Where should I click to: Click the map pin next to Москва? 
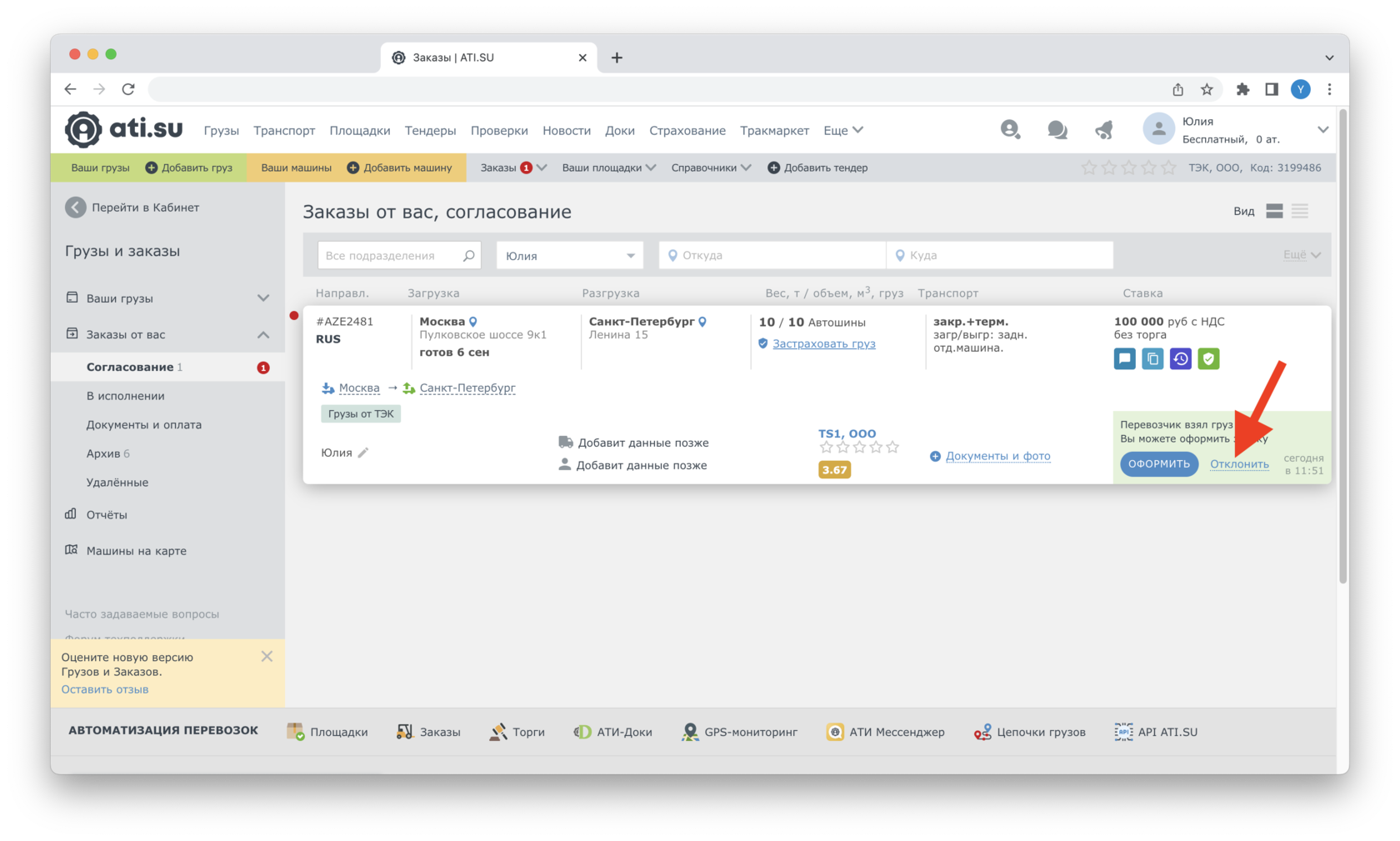pyautogui.click(x=473, y=322)
